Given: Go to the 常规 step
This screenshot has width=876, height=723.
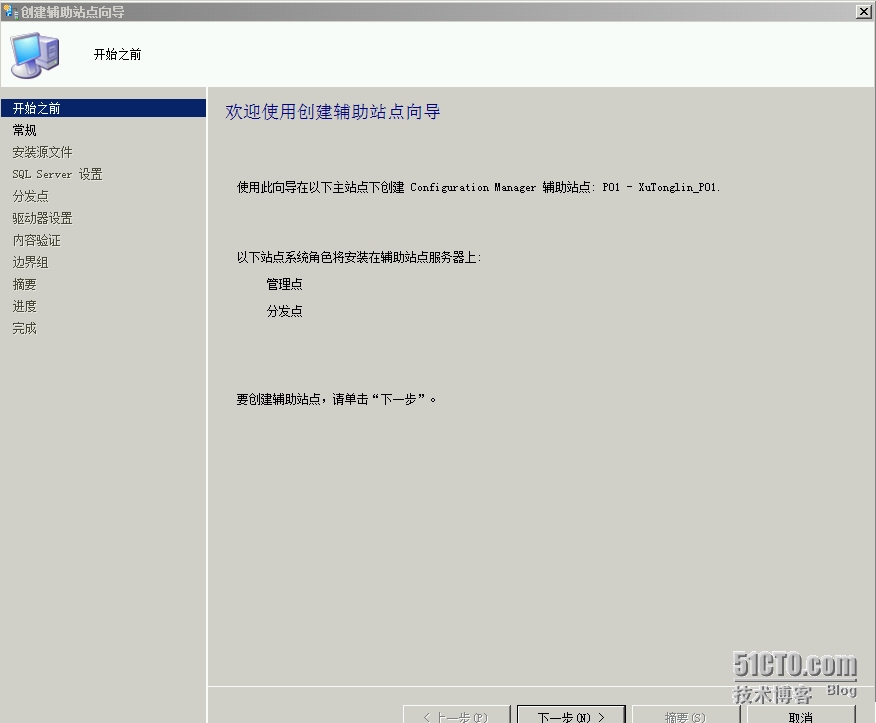Looking at the screenshot, I should coord(25,130).
